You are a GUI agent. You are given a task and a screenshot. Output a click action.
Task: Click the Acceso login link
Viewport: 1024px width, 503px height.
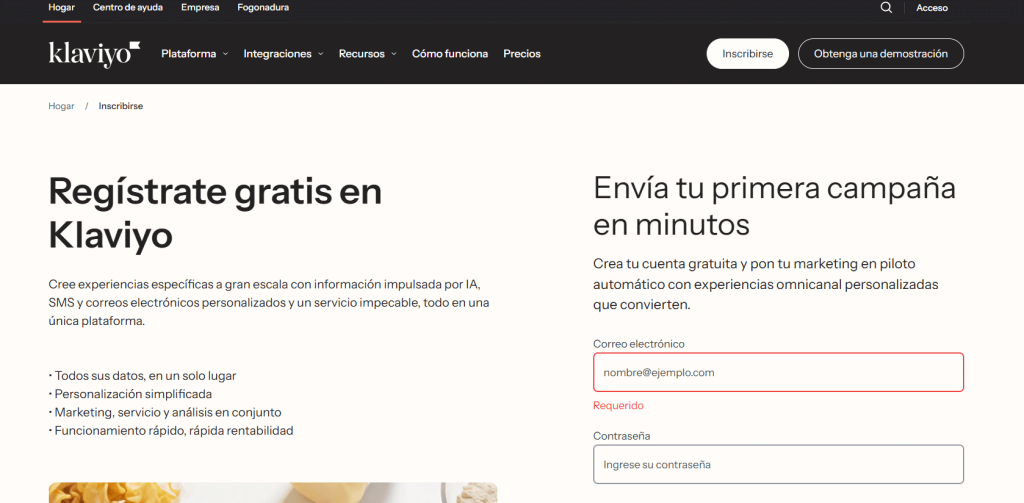tap(932, 8)
